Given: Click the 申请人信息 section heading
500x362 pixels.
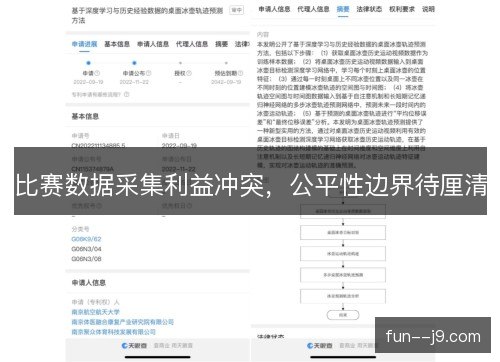Looking at the screenshot, I should [89, 283].
